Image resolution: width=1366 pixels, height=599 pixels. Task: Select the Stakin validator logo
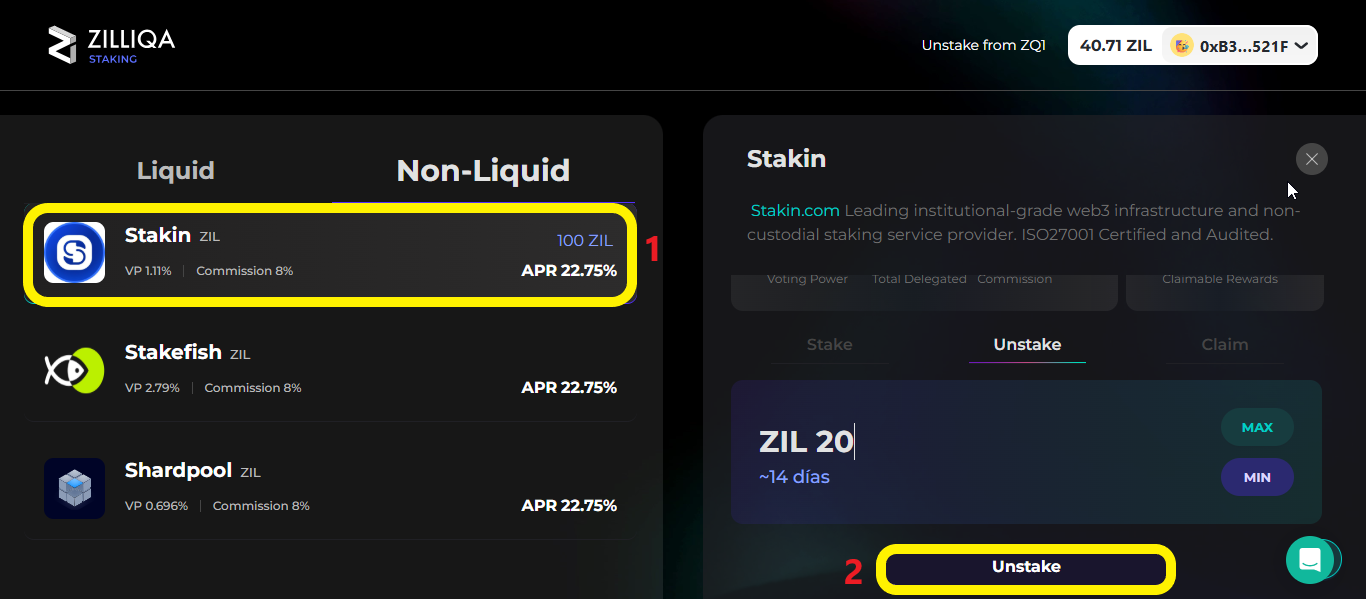coord(73,253)
